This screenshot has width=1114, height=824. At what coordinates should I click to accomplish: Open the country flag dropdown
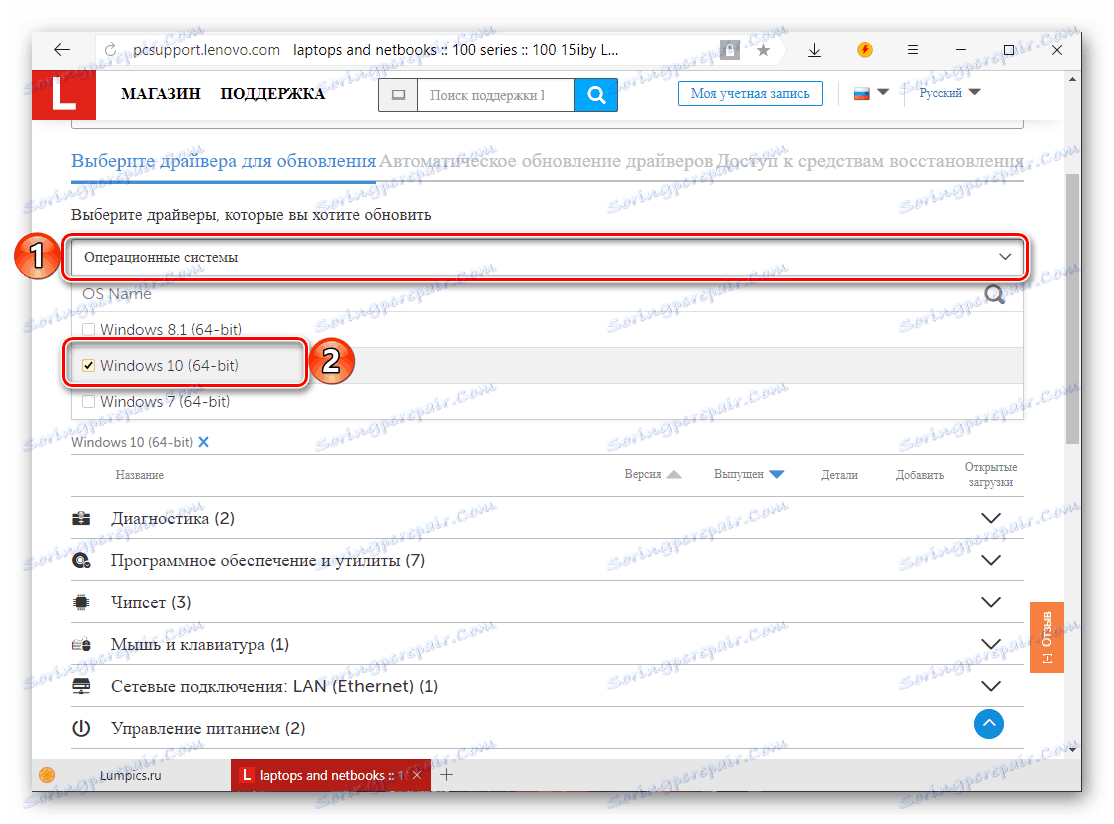tap(872, 93)
